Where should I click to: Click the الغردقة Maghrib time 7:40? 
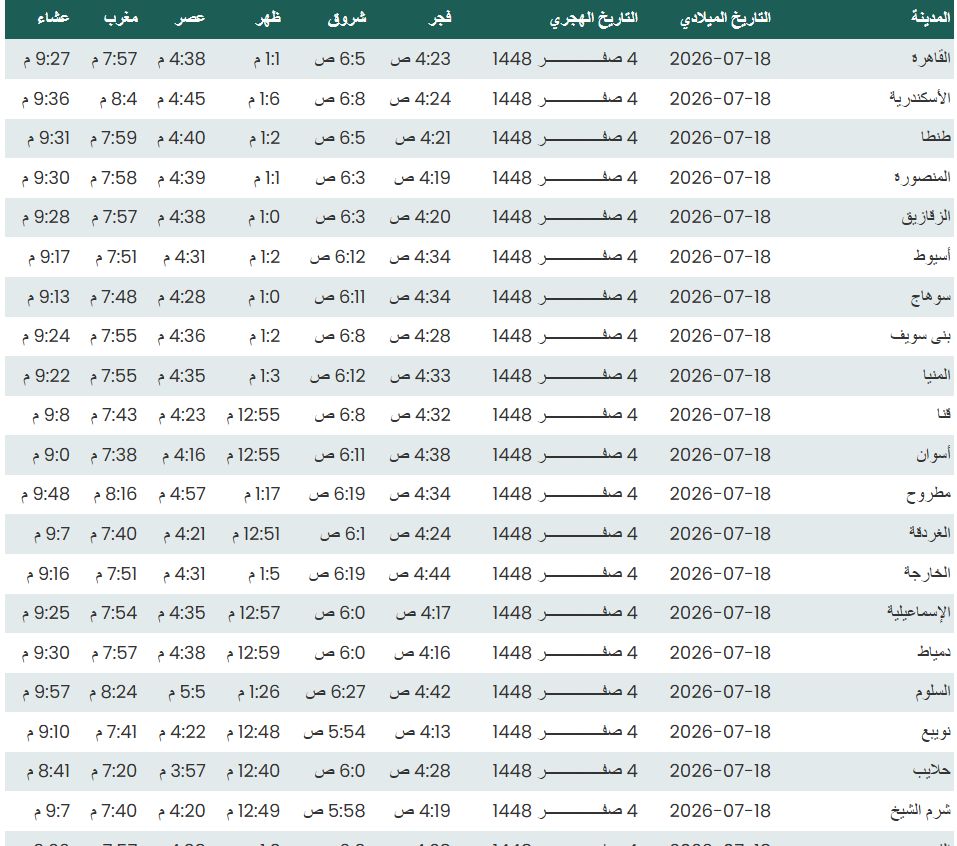(114, 533)
